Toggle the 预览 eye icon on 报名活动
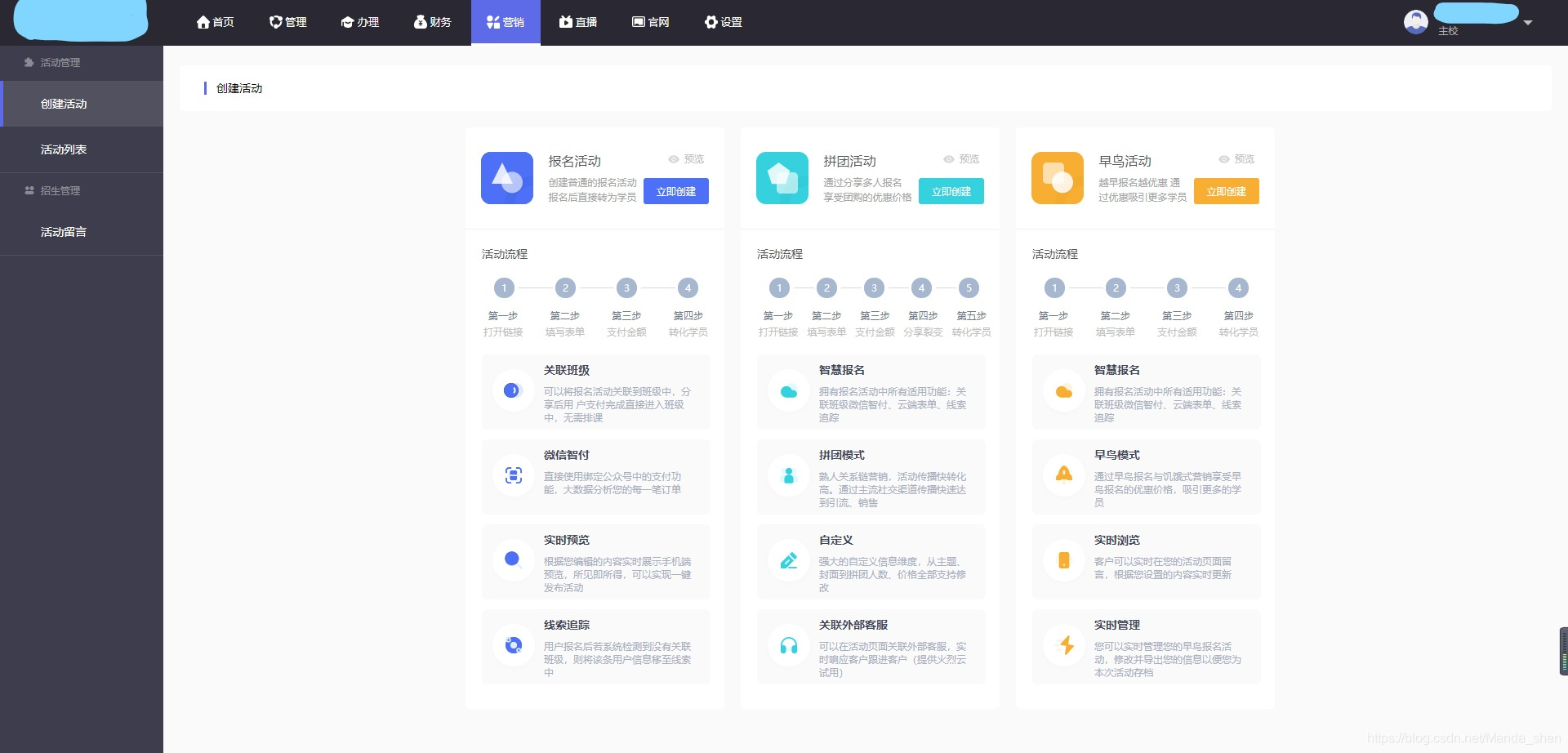The image size is (1568, 753). 673,159
